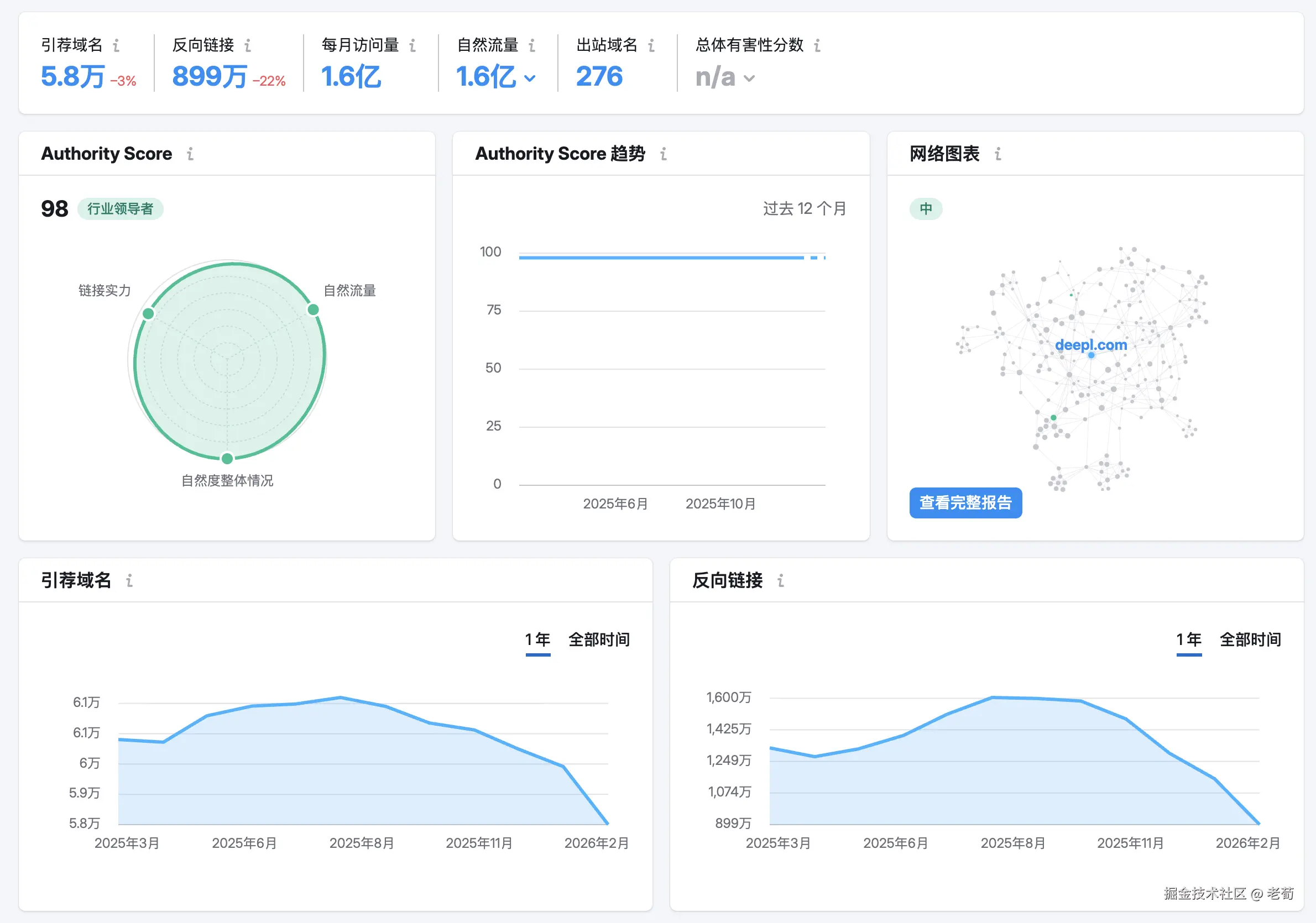Click info icon next to 总体有害性分数

tap(817, 45)
